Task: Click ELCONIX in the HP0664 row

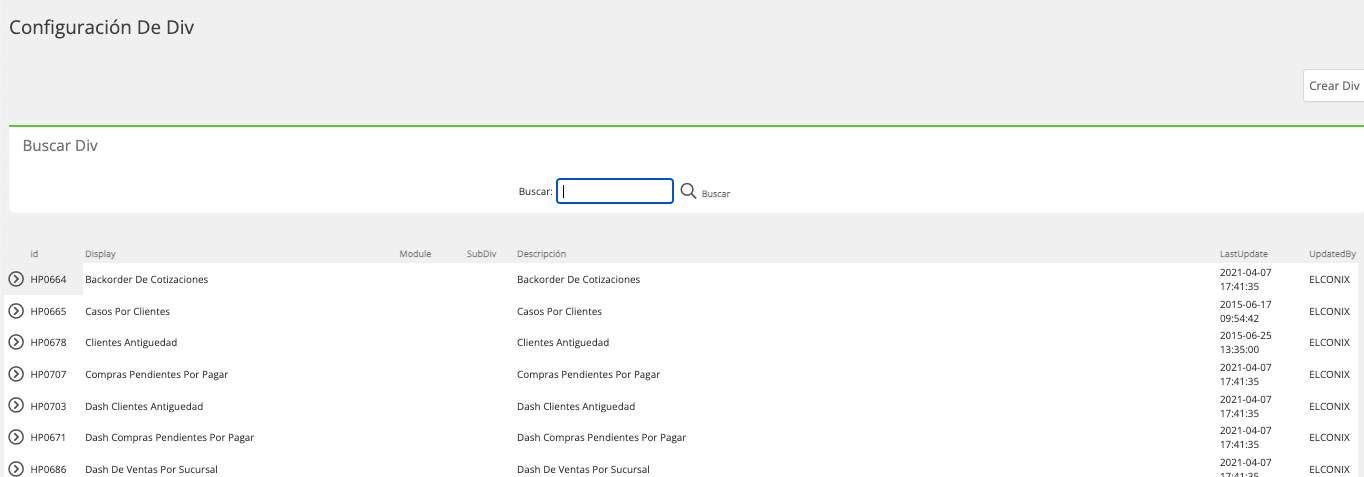Action: click(1329, 279)
